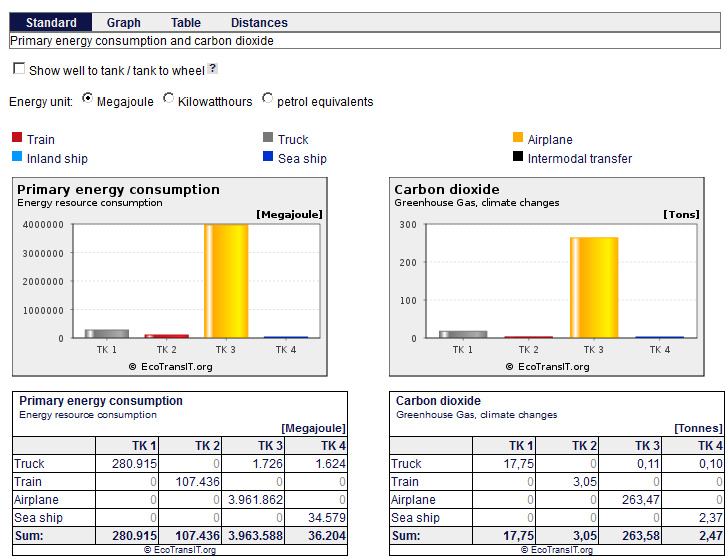Select the Standard tab
The width and height of the screenshot is (726, 560).
pyautogui.click(x=51, y=22)
